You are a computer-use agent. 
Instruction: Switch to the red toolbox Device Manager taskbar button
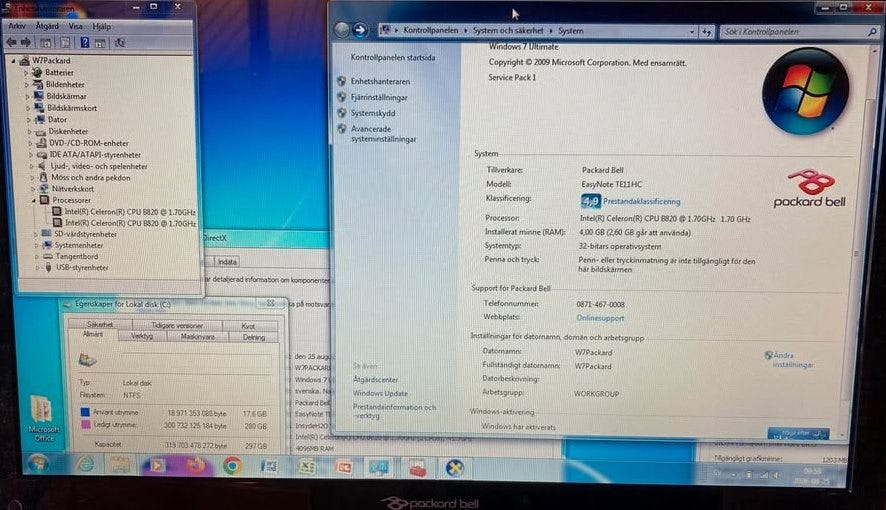[x=418, y=468]
